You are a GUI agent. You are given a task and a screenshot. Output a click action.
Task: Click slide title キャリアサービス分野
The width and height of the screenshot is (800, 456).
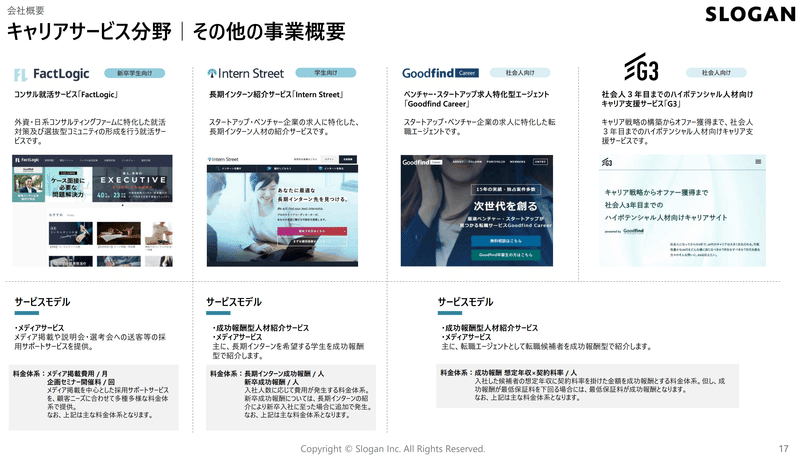[x=89, y=32]
